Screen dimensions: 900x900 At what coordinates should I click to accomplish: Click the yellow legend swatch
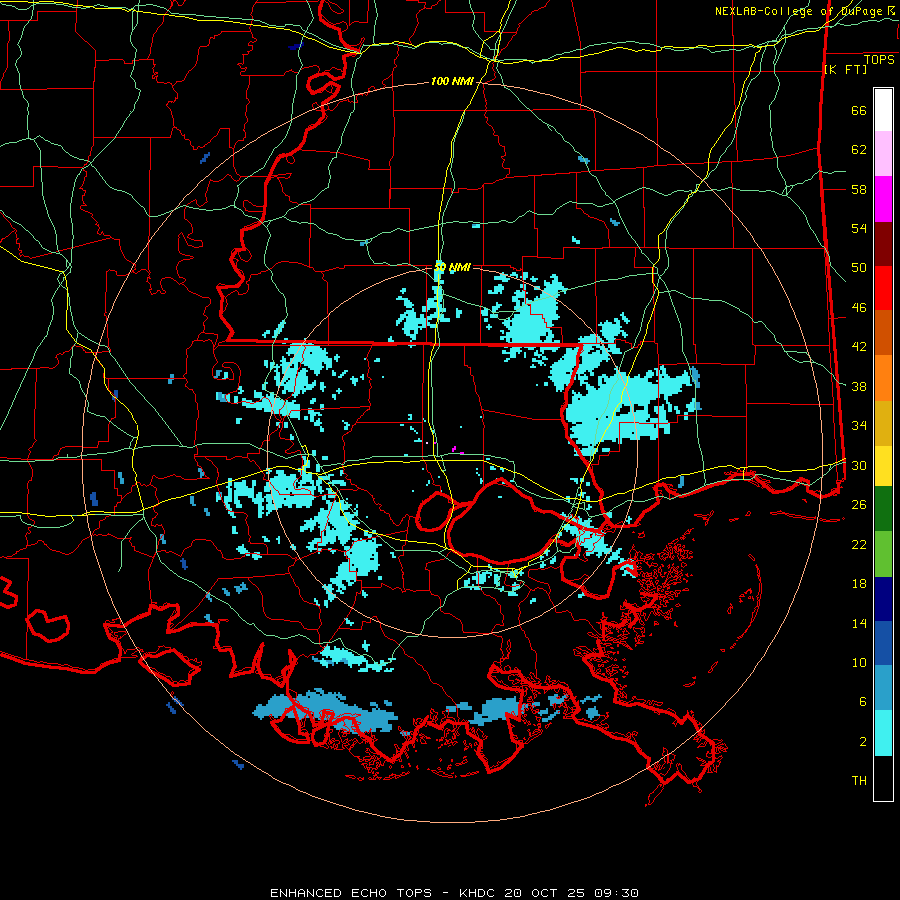pos(883,466)
